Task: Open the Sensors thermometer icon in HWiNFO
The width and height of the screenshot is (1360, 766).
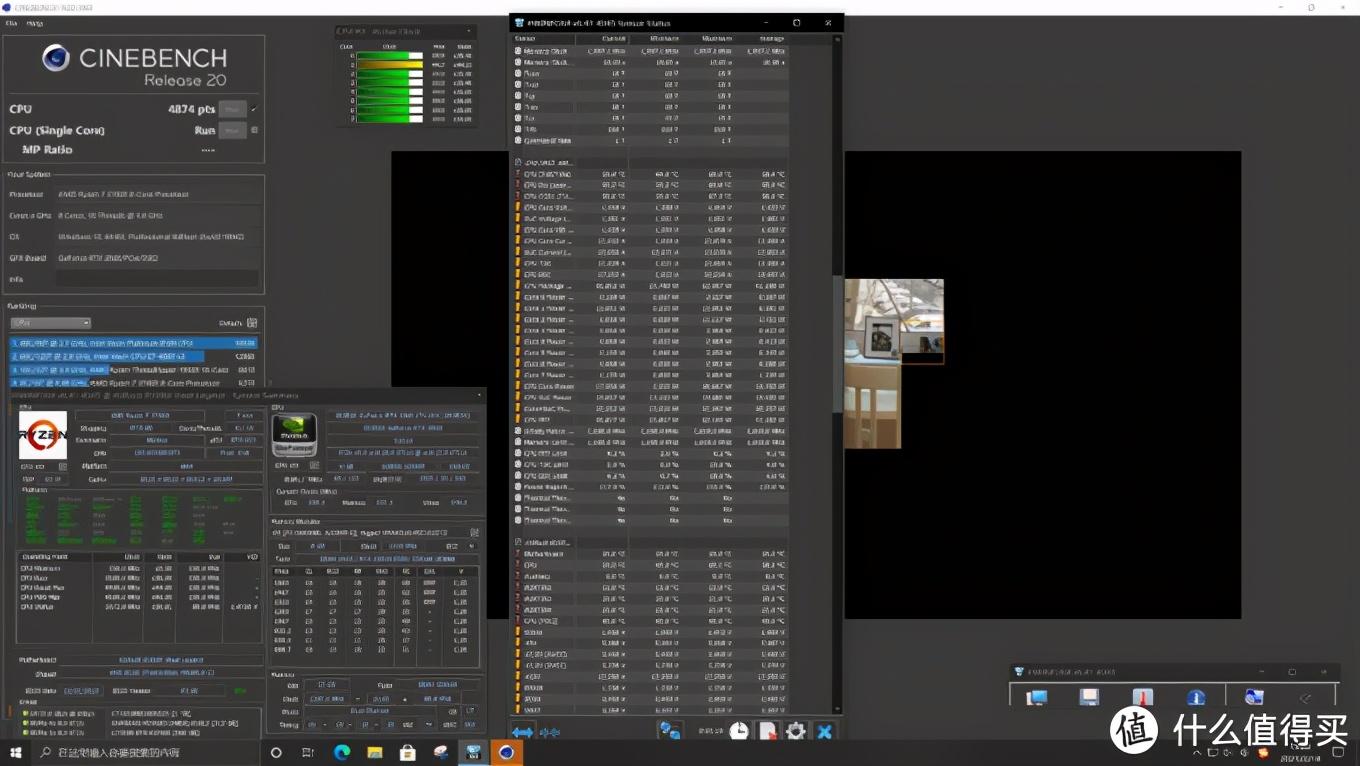Action: [x=1143, y=697]
